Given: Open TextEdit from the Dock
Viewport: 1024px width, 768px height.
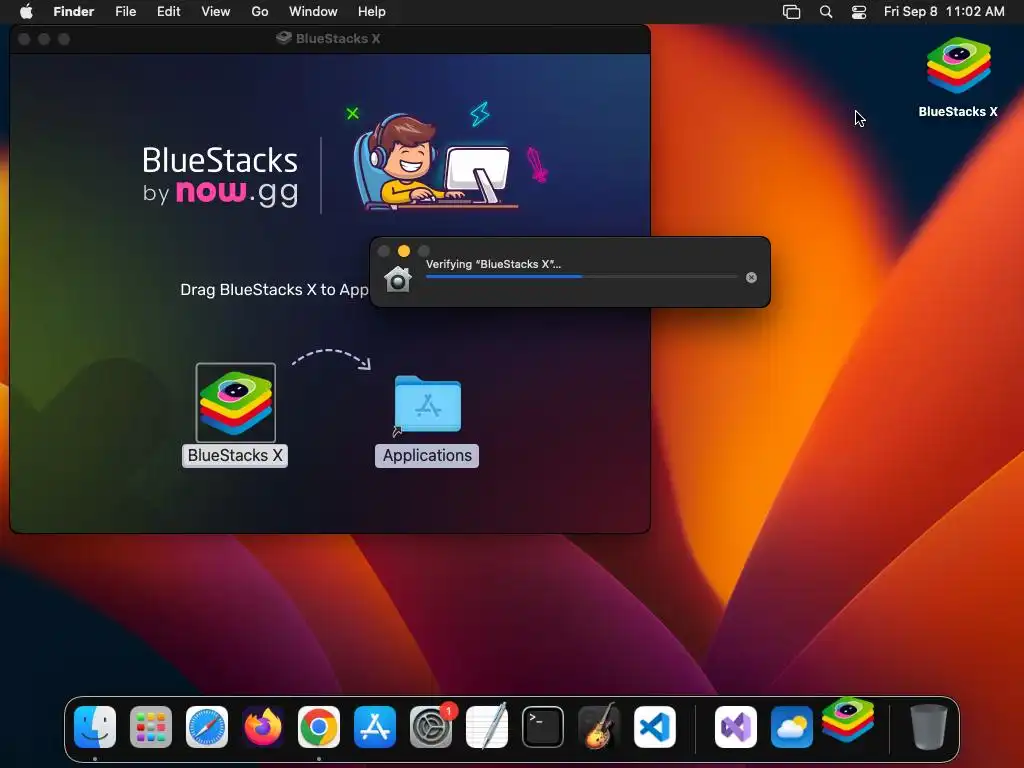Looking at the screenshot, I should [x=487, y=726].
